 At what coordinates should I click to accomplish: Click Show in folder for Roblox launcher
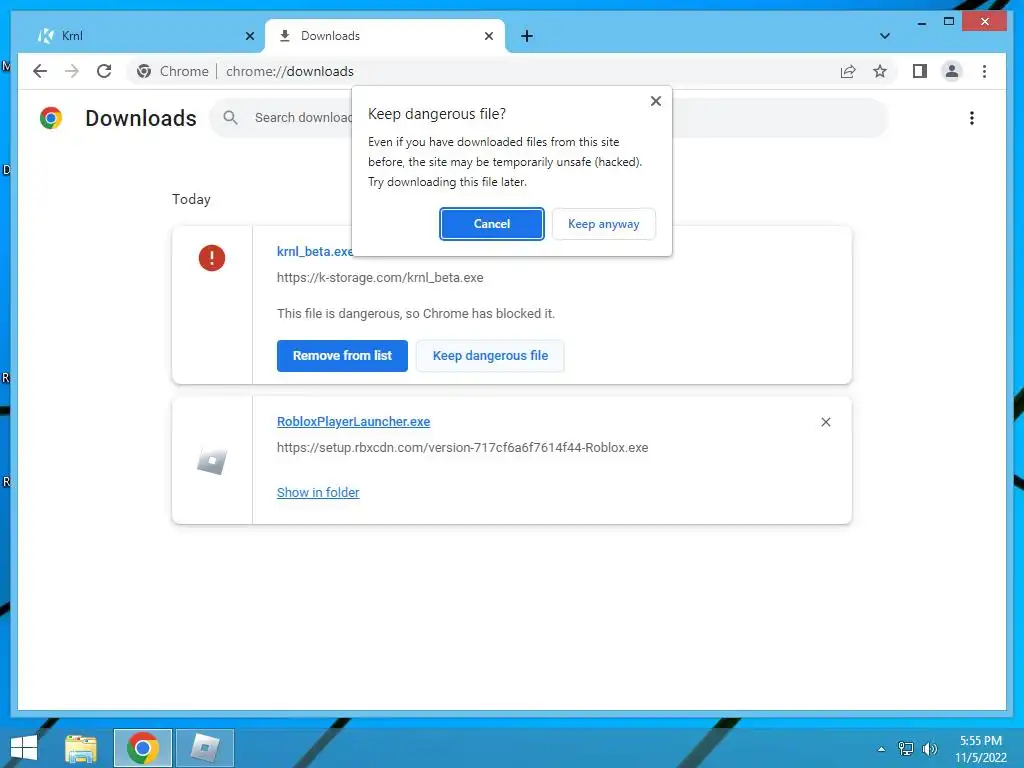click(x=318, y=492)
